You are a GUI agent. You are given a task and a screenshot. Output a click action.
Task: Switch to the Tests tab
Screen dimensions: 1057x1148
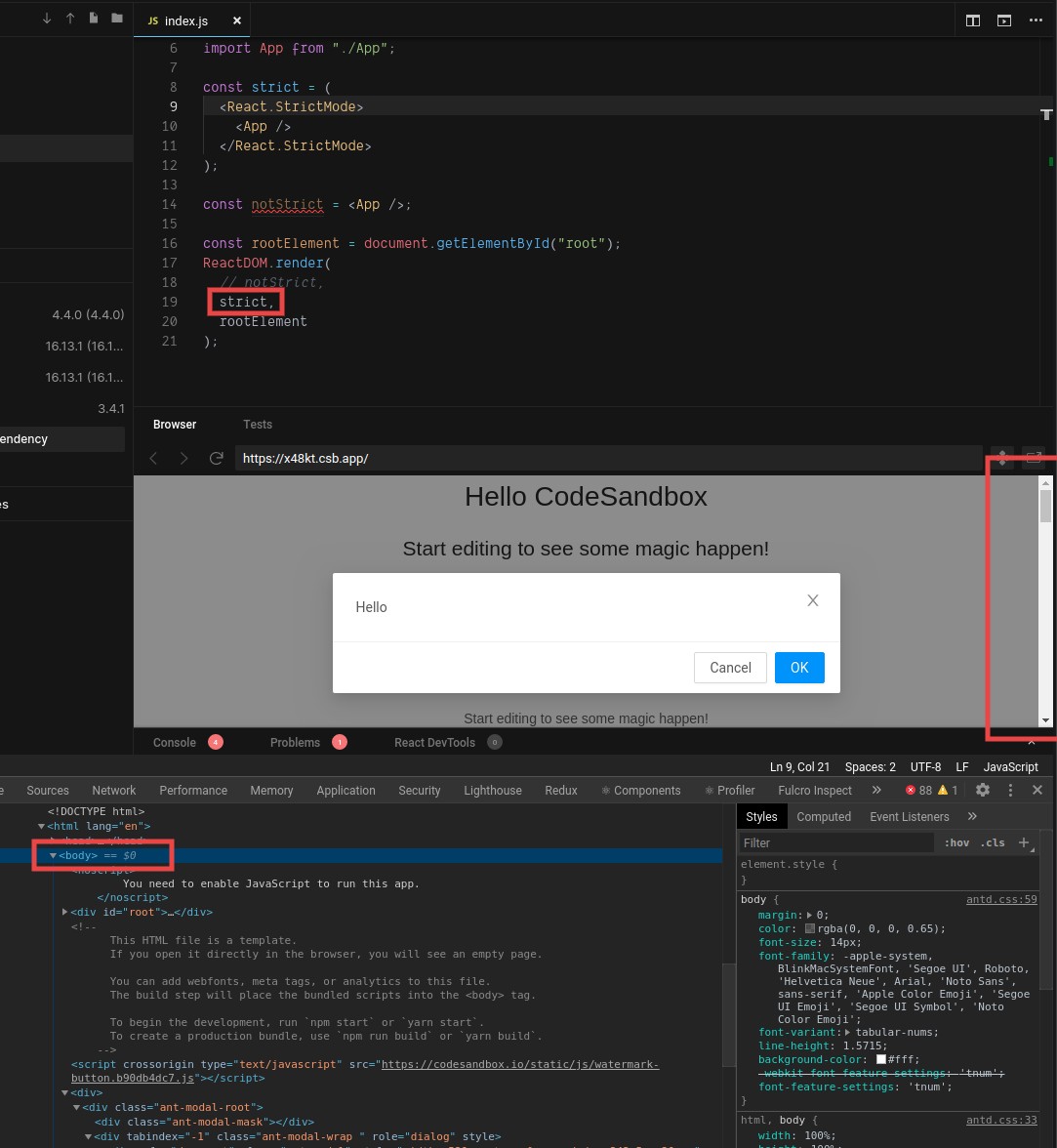coord(258,425)
